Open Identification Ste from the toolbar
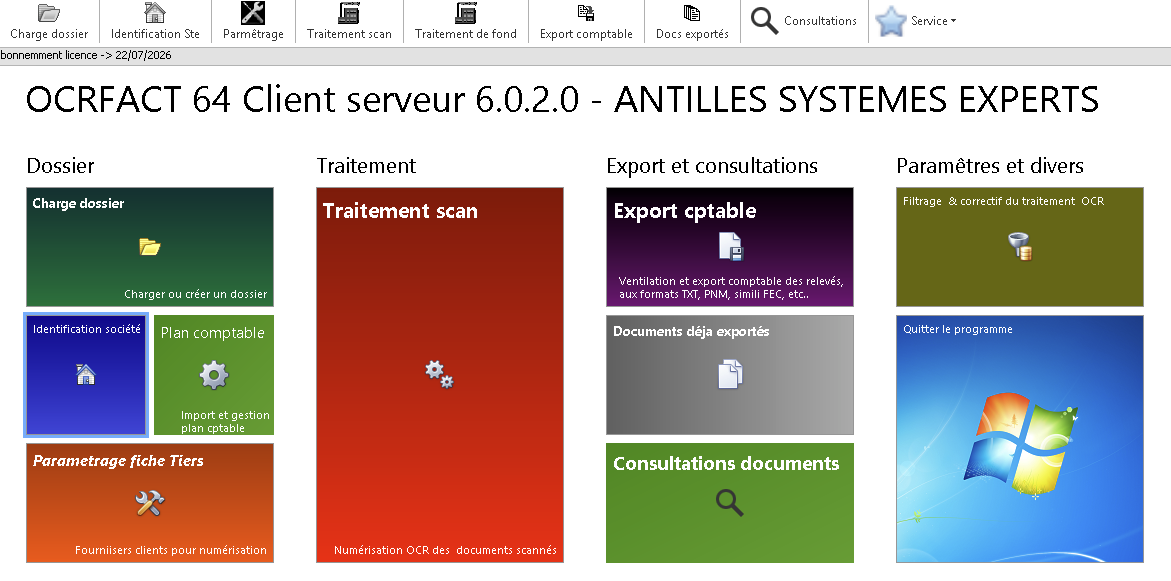Viewport: 1171px width, 581px height. click(155, 14)
